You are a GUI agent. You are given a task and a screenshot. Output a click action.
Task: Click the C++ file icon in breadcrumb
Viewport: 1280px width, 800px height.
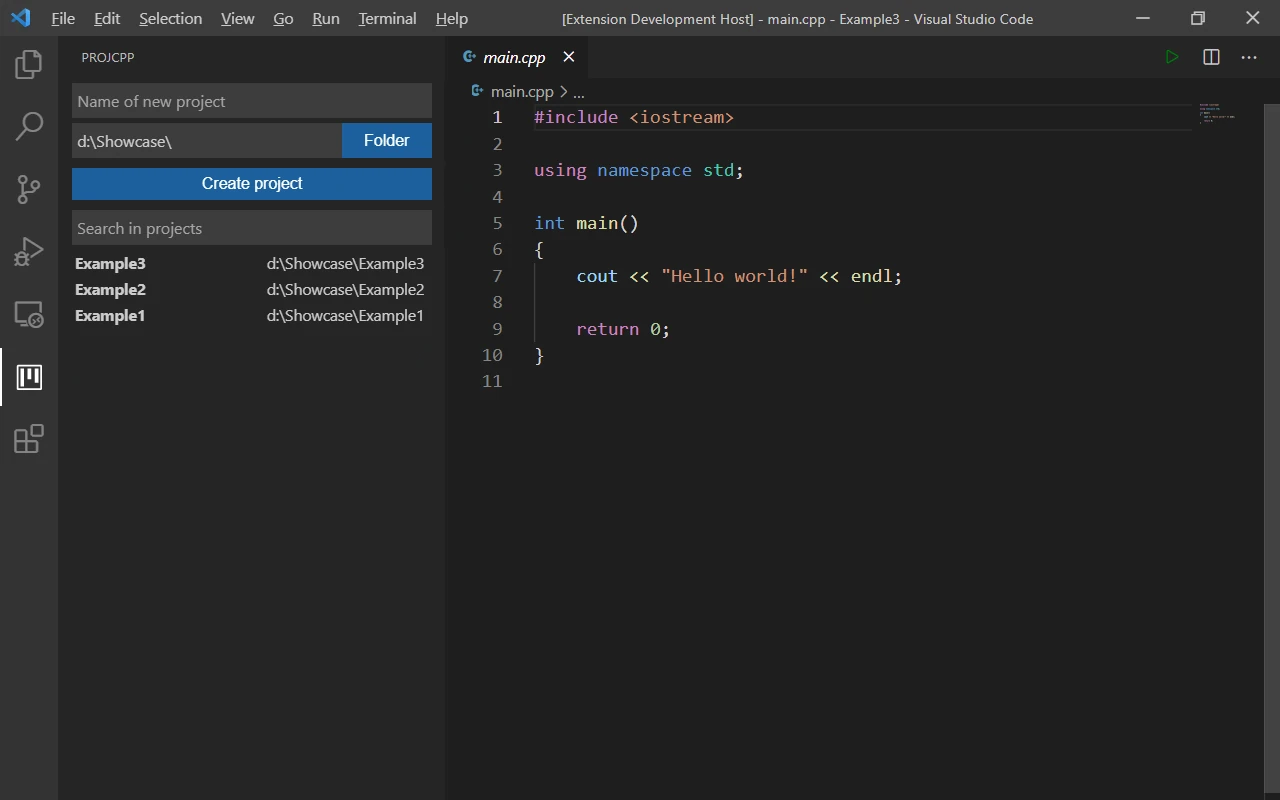[477, 91]
